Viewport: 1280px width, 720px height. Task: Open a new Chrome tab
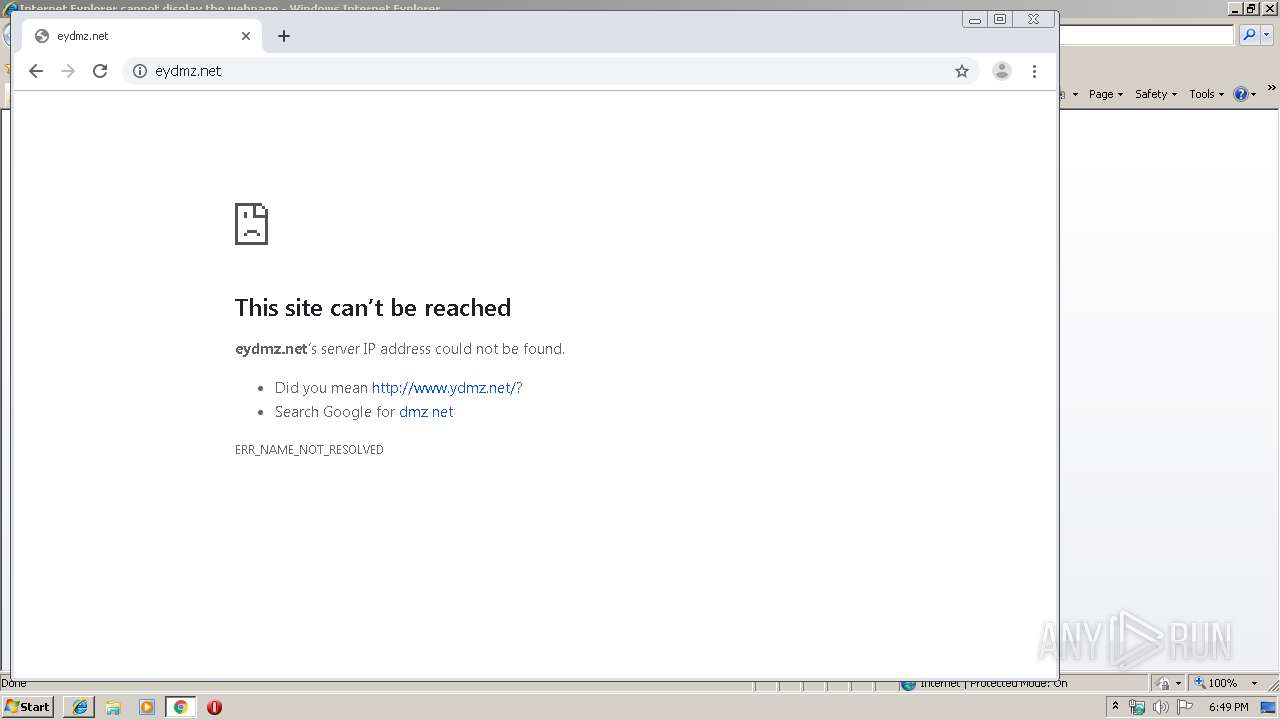[x=284, y=36]
